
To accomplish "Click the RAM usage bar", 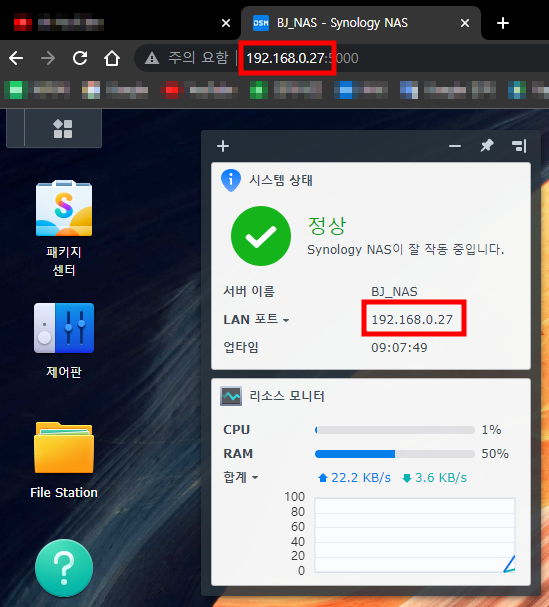I will pos(395,454).
